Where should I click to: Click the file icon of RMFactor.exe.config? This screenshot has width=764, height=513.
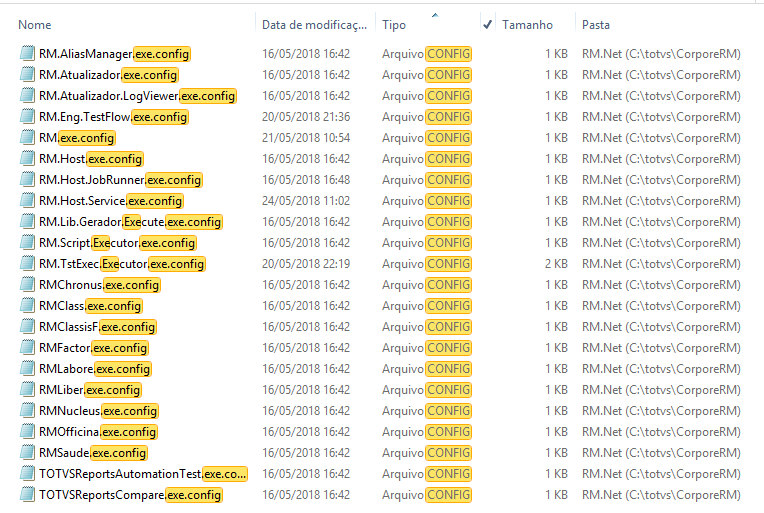(x=27, y=347)
